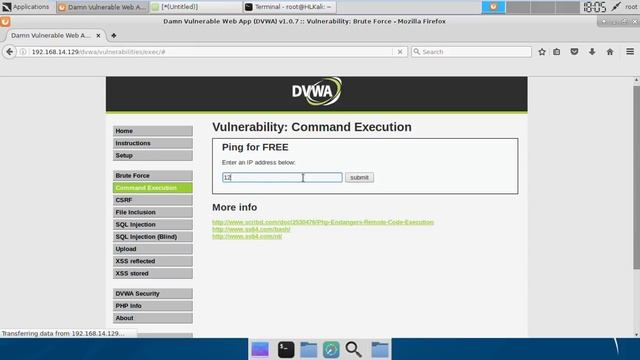Open DVWA Security settings

pyautogui.click(x=153, y=293)
